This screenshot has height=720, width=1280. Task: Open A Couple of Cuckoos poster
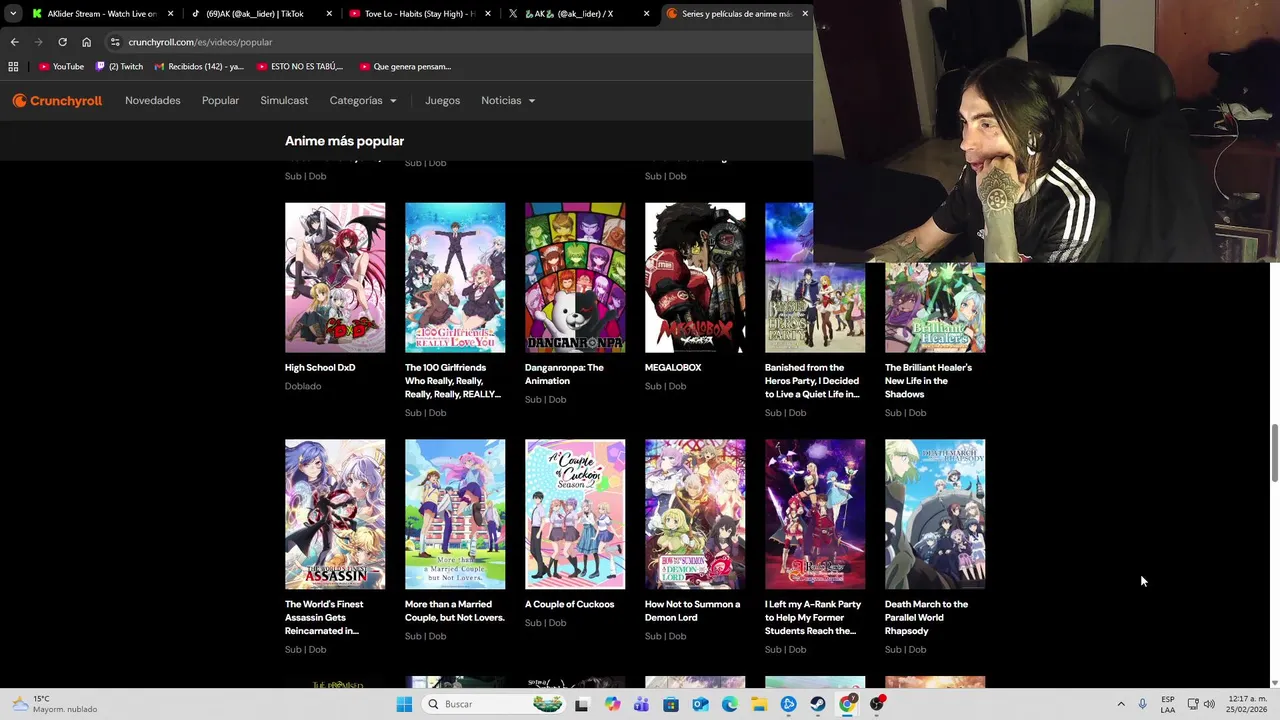[x=575, y=514]
